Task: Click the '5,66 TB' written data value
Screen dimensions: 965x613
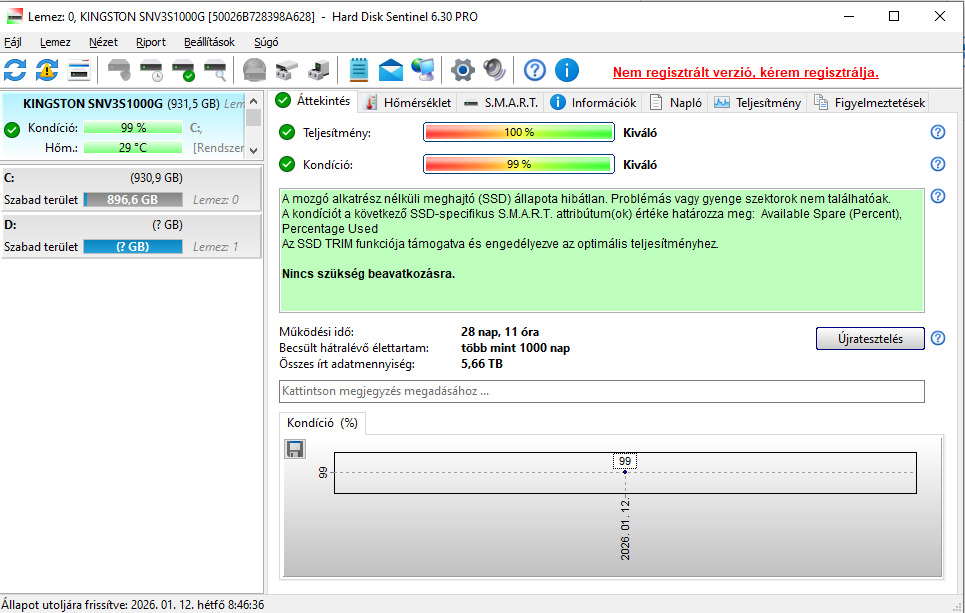Action: point(482,364)
